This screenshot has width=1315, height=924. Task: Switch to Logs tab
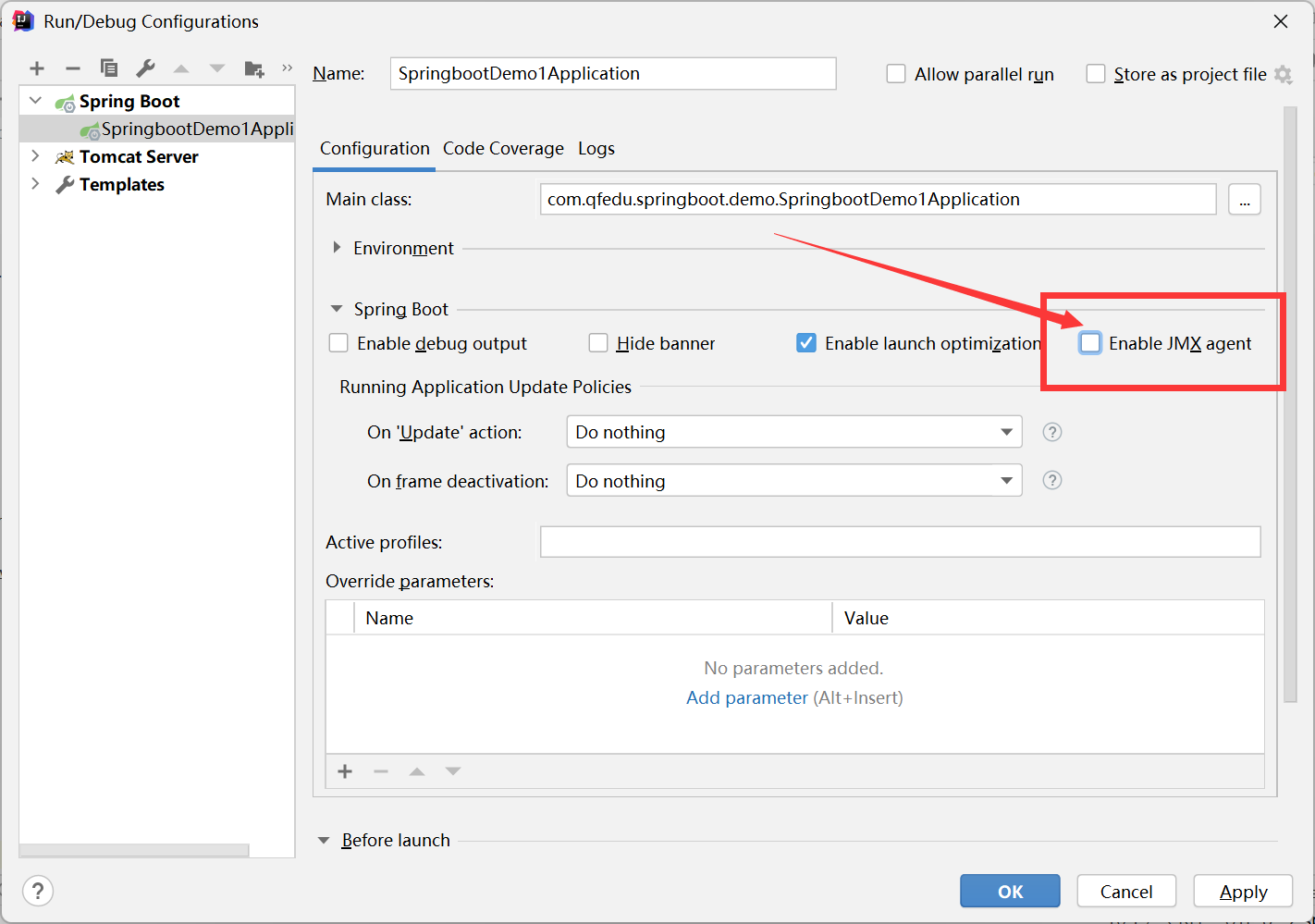(596, 149)
